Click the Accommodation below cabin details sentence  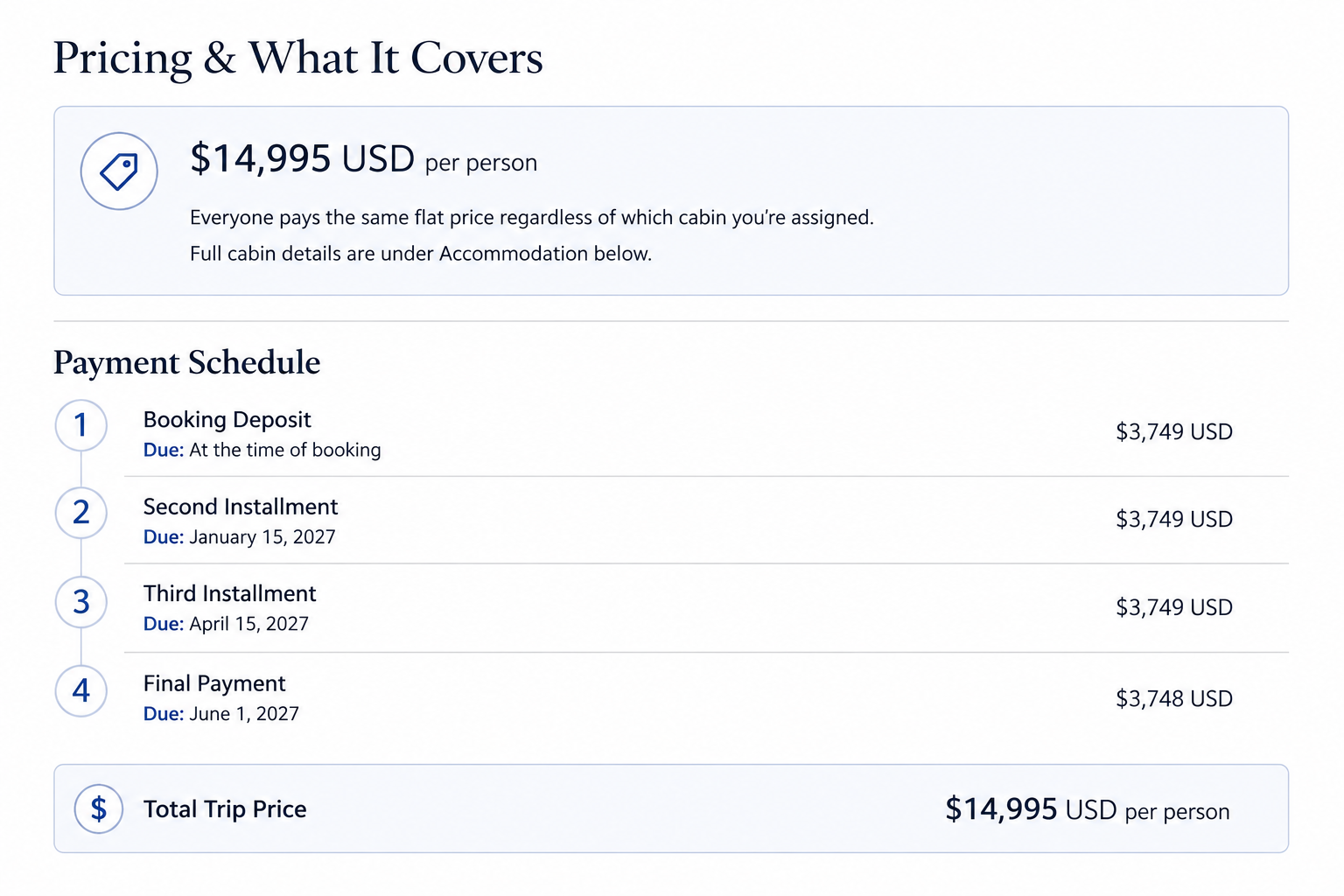[421, 254]
